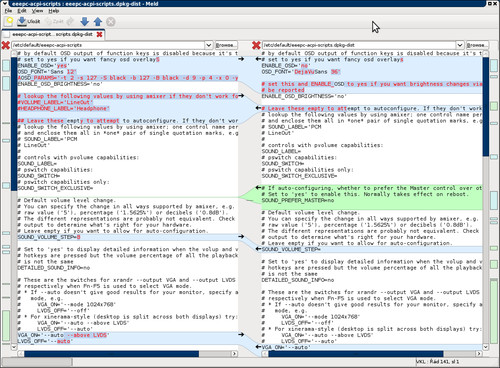Open the File menu
500x368 pixels.
(x=8, y=11)
